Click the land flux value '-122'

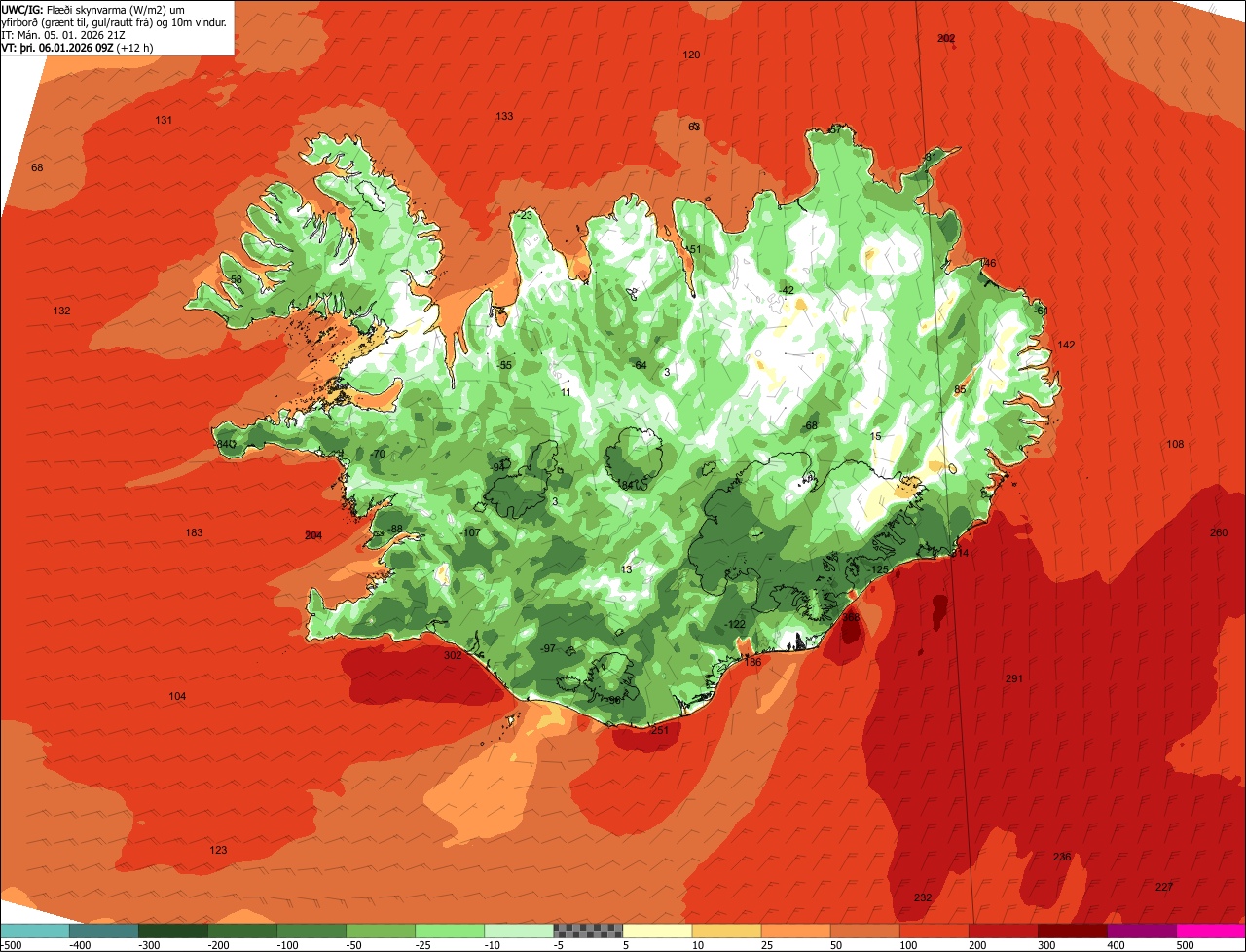tap(735, 624)
